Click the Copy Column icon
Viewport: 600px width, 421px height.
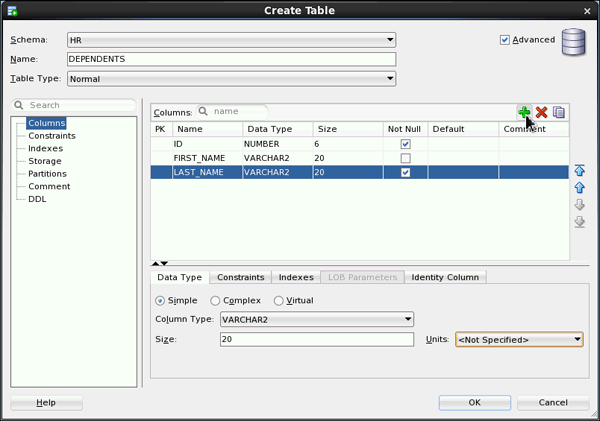click(x=559, y=112)
